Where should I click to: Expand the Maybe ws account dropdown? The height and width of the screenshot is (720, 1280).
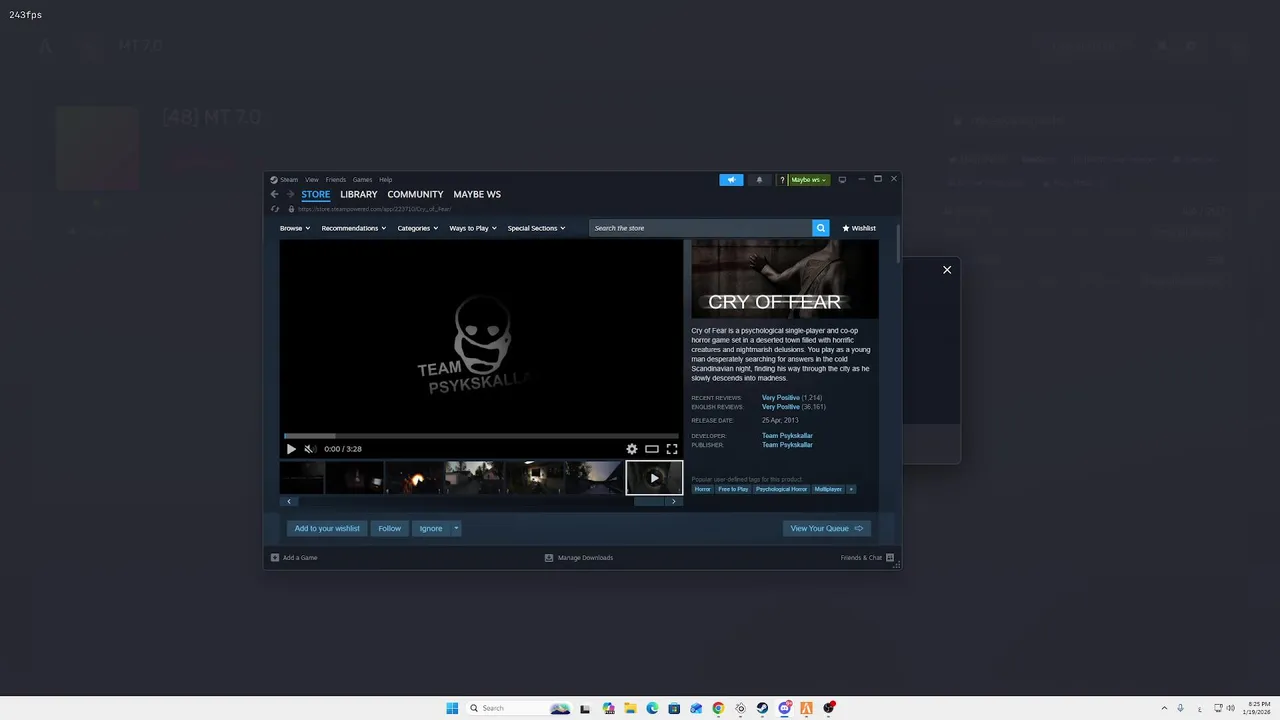pos(809,180)
